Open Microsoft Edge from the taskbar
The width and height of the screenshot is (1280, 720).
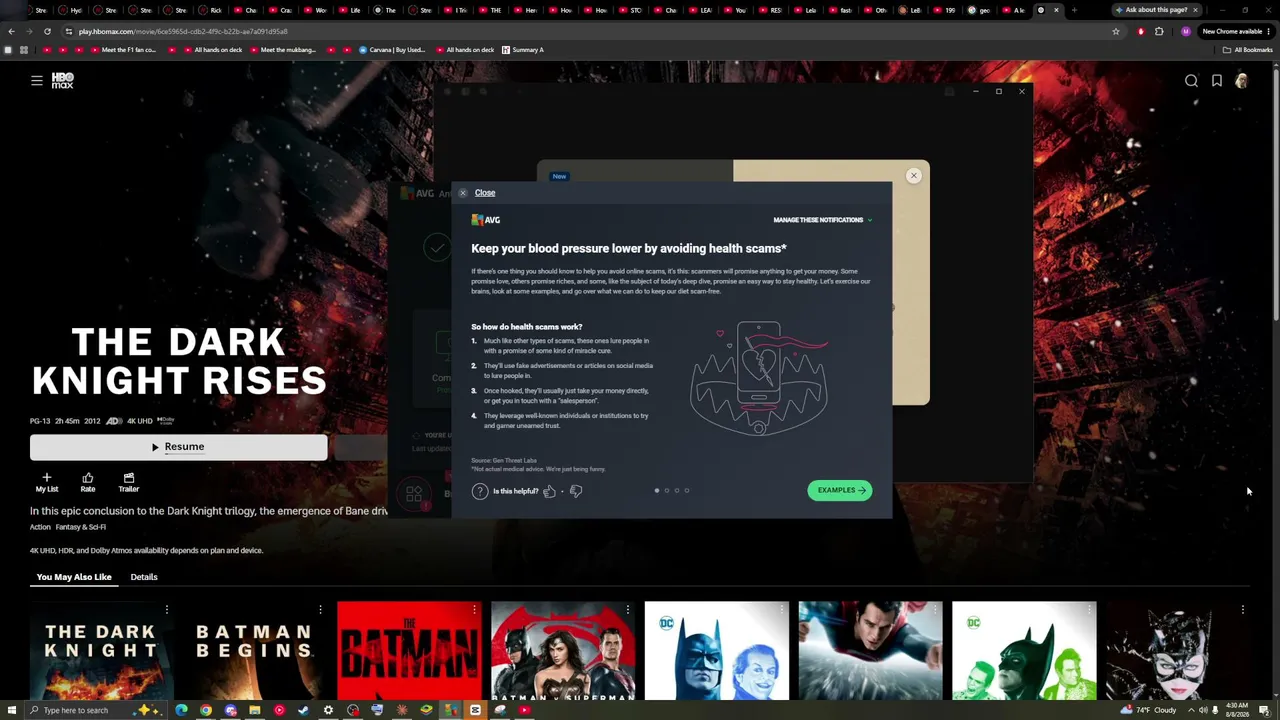(181, 710)
